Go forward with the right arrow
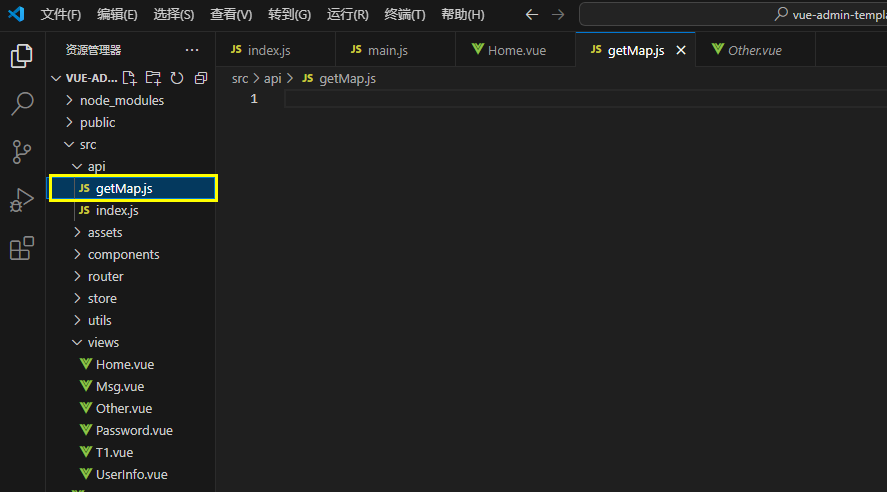Viewport: 887px width, 492px height. click(558, 15)
